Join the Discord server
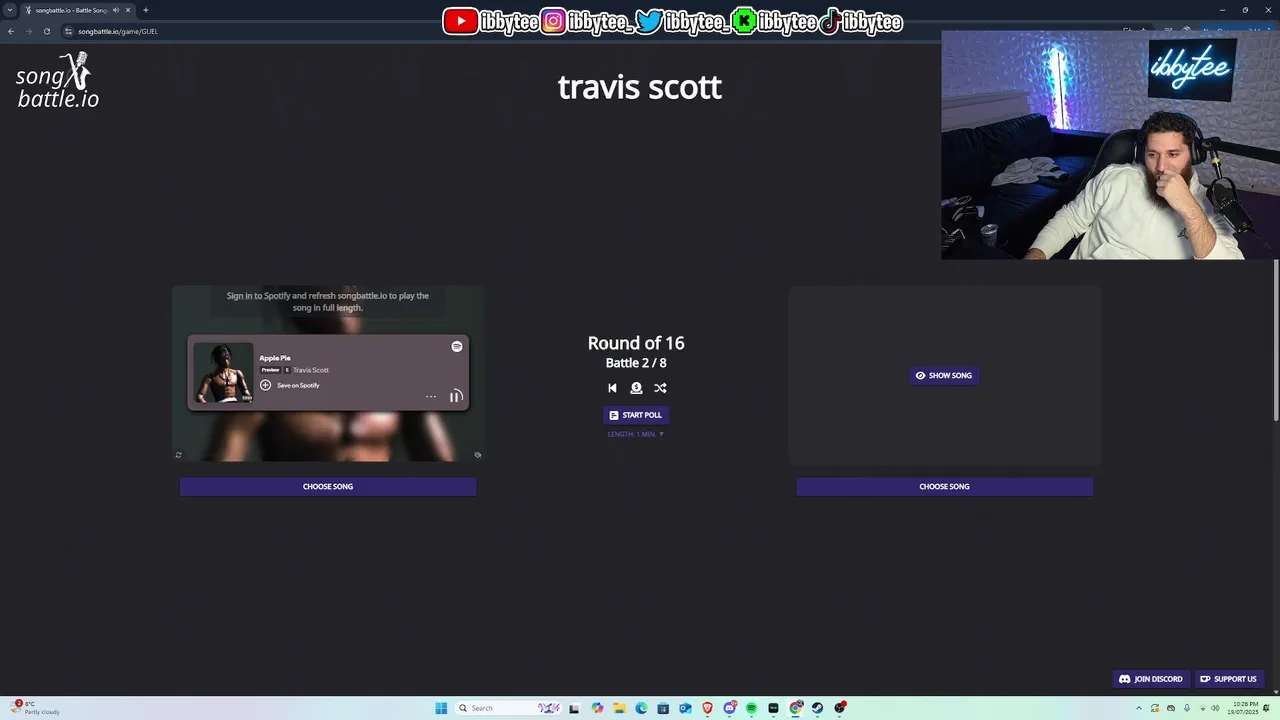1280x720 pixels. pos(1151,679)
